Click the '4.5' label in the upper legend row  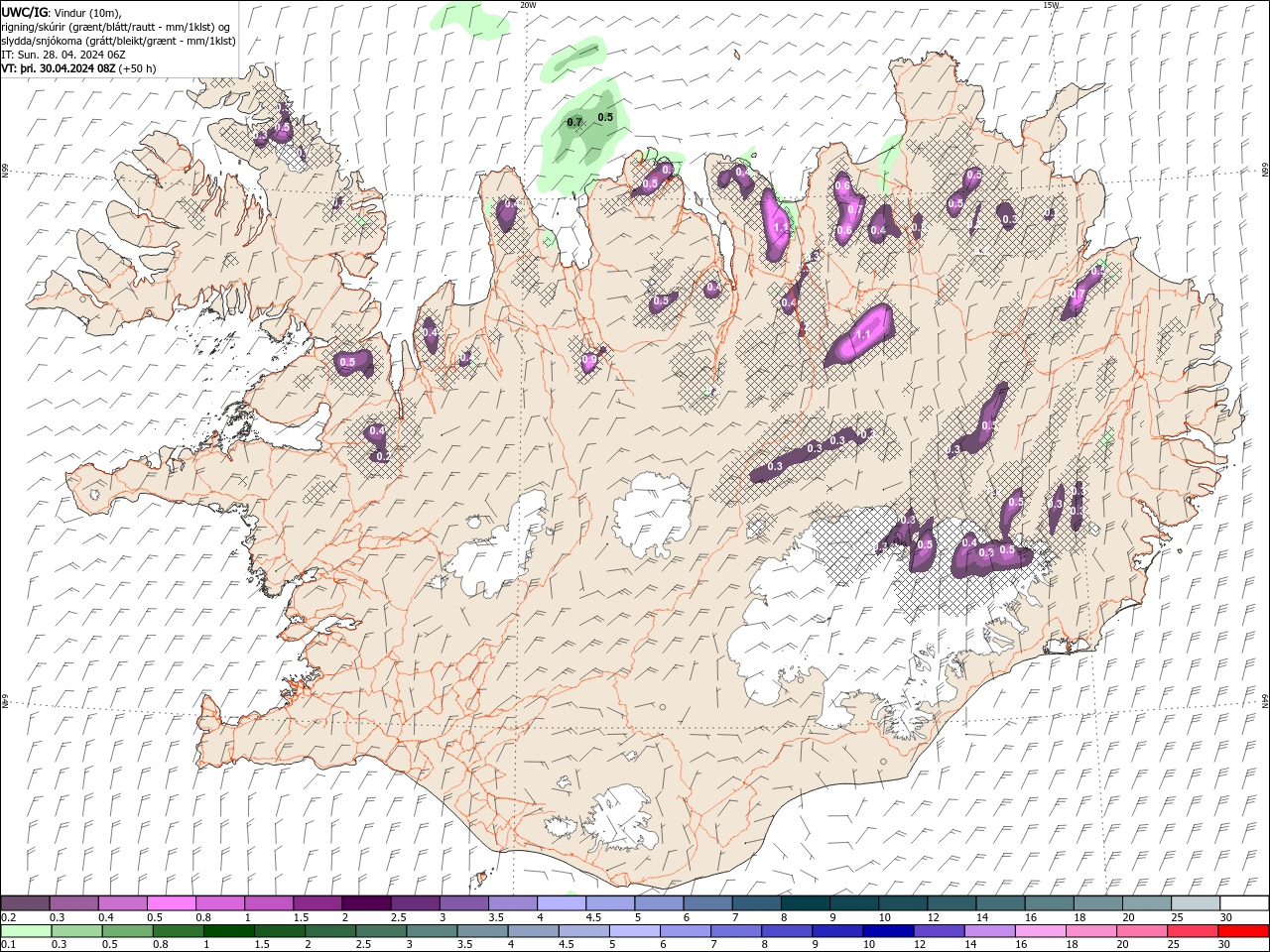pos(593,918)
